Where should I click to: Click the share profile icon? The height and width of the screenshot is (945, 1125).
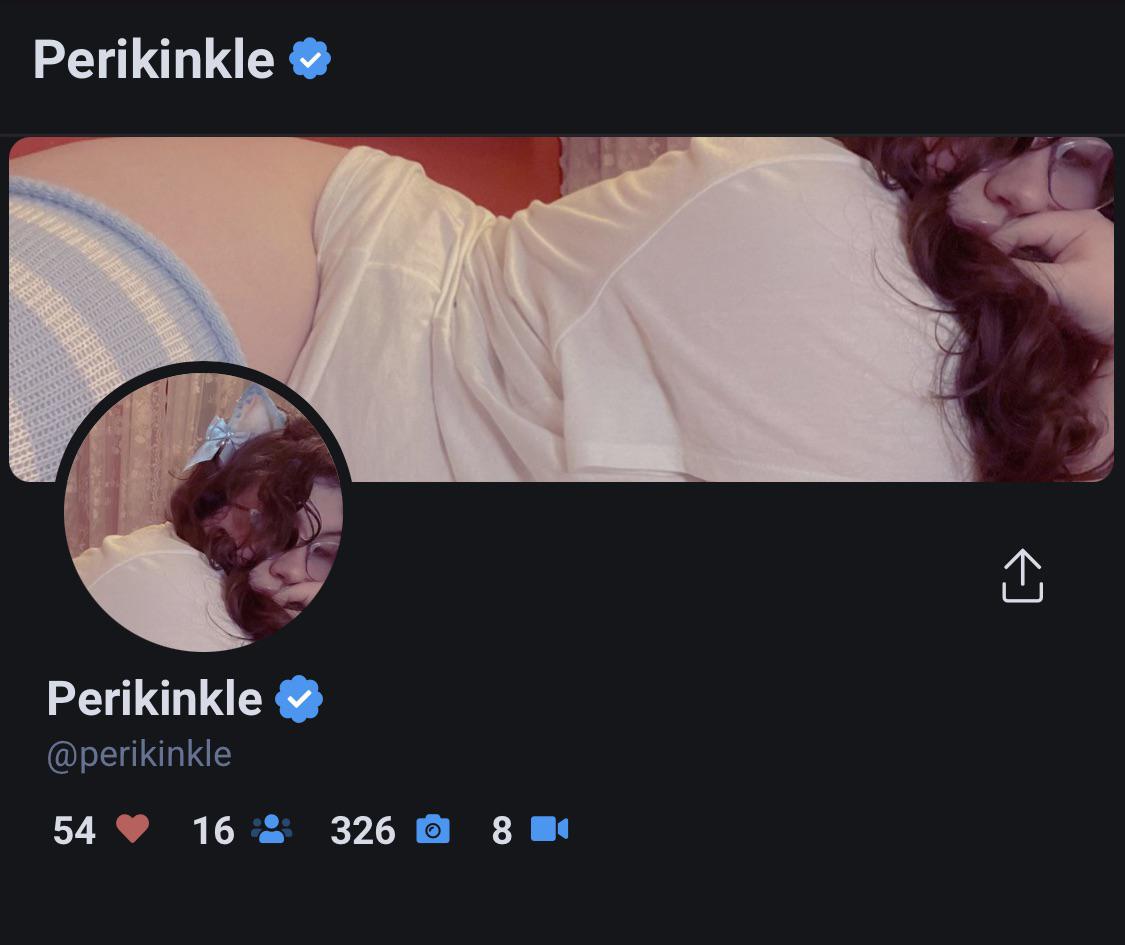tap(1022, 576)
